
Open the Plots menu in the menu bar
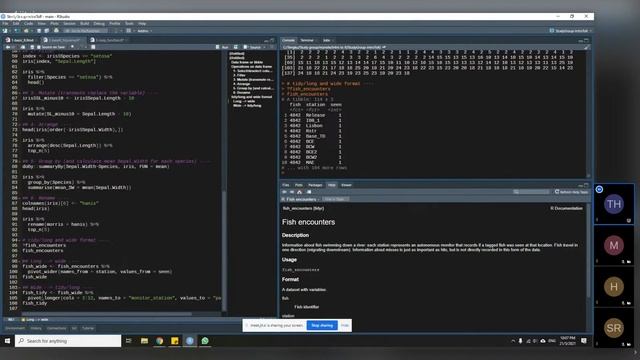pos(54,24)
